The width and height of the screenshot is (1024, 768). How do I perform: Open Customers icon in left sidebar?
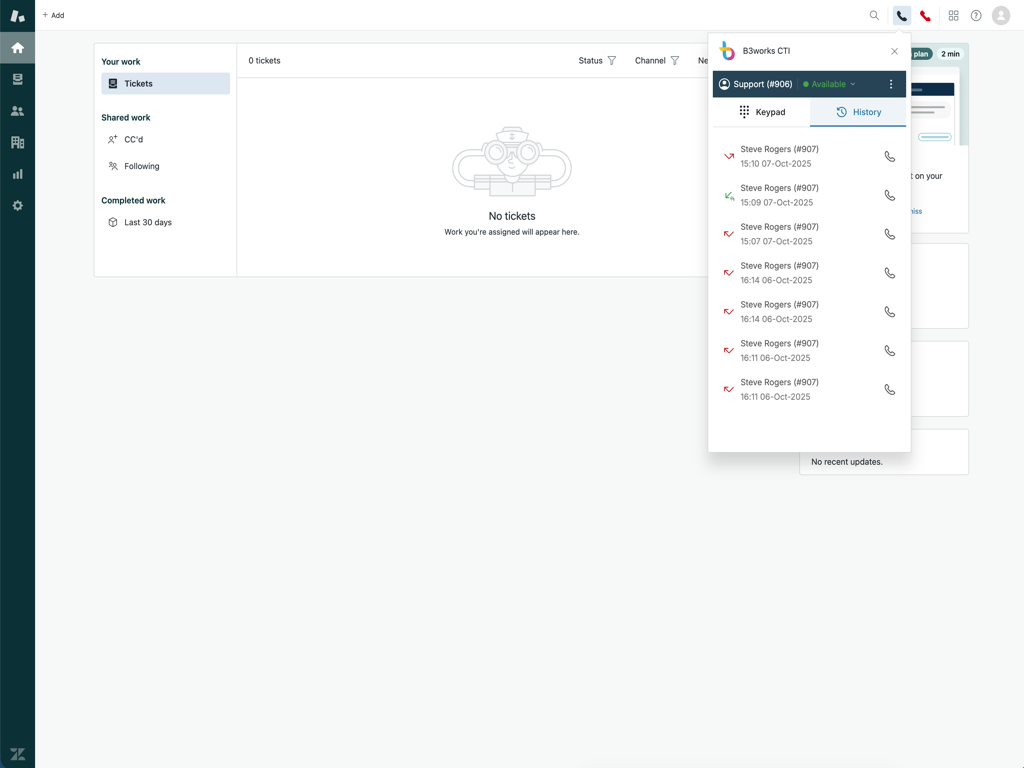17,111
